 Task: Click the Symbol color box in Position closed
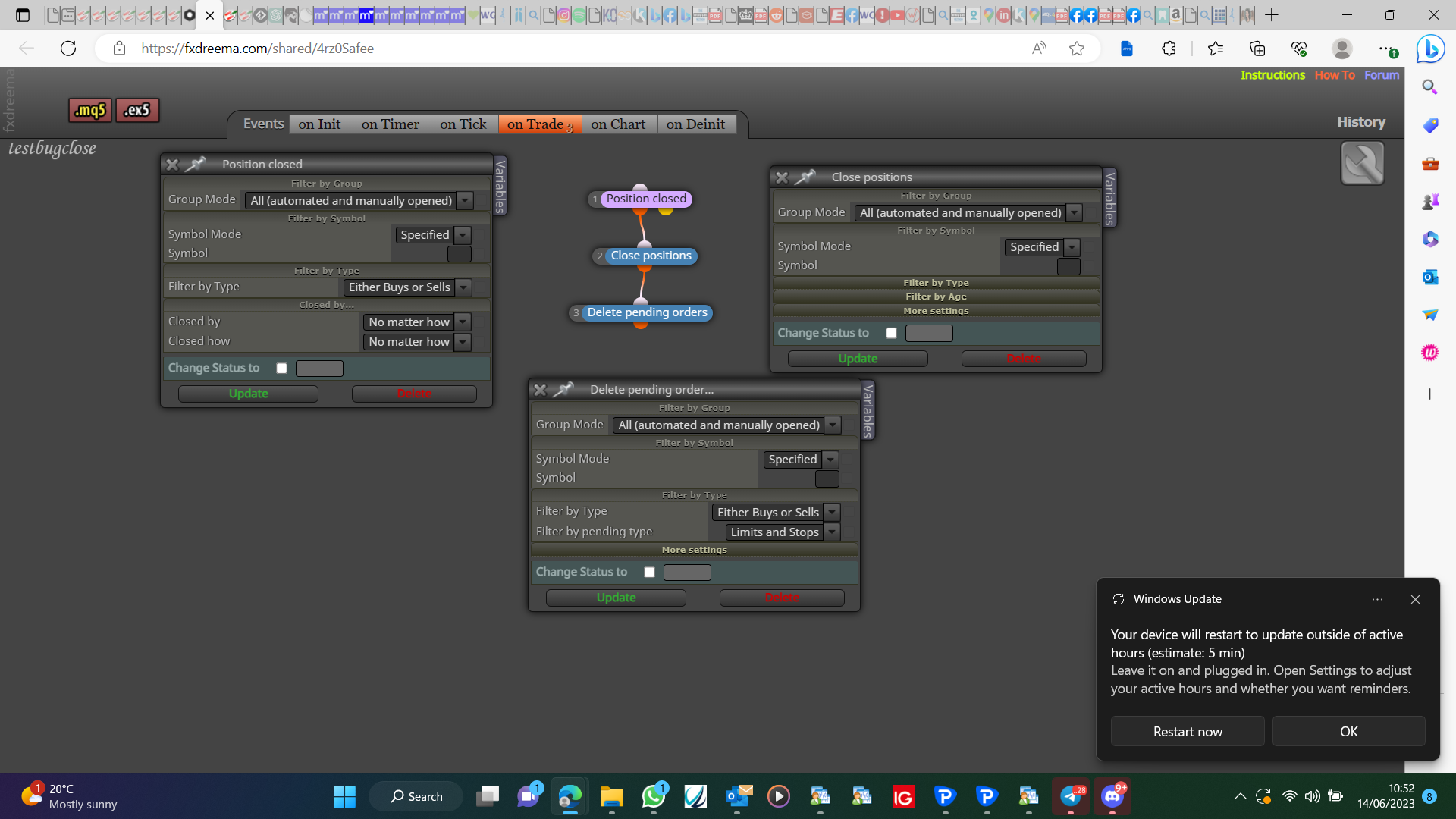coord(459,254)
